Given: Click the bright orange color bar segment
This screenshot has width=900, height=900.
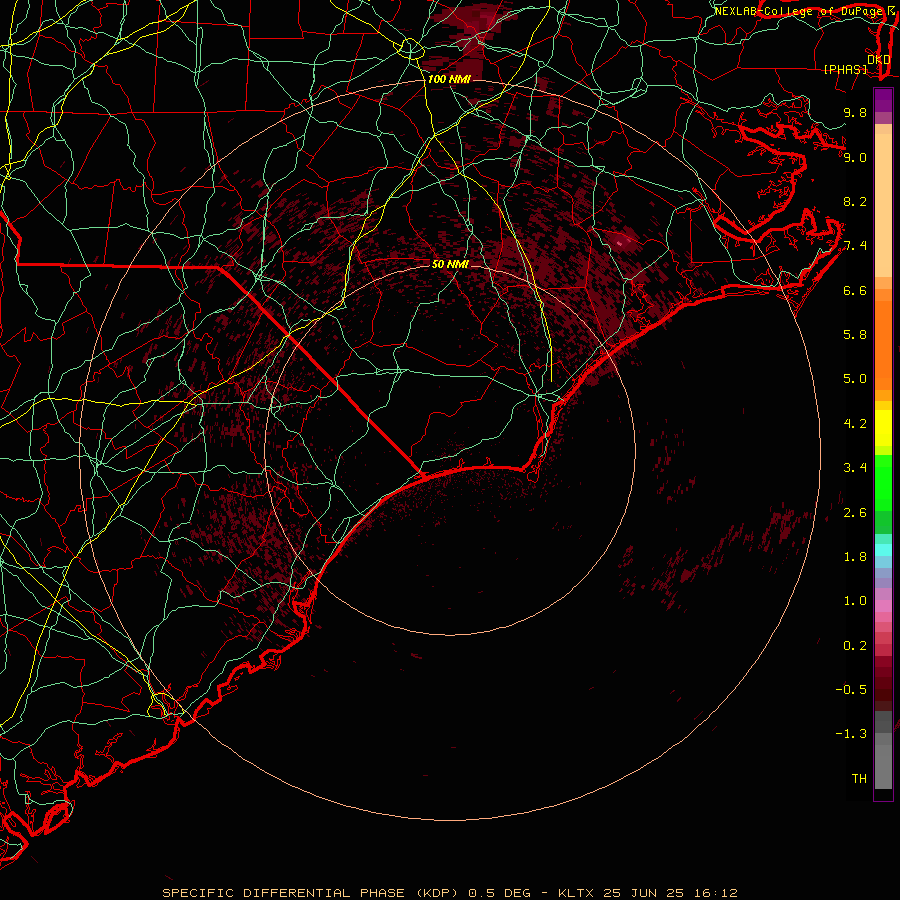Looking at the screenshot, I should point(883,346).
